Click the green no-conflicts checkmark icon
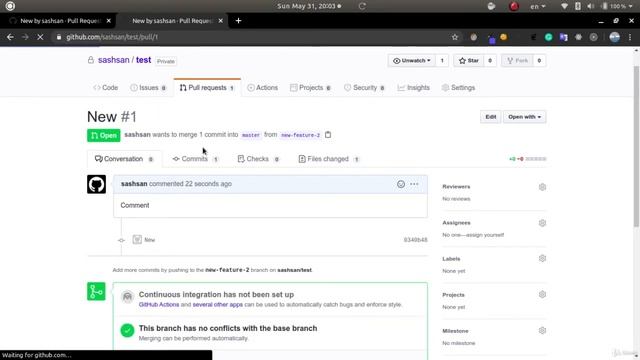 point(127,330)
